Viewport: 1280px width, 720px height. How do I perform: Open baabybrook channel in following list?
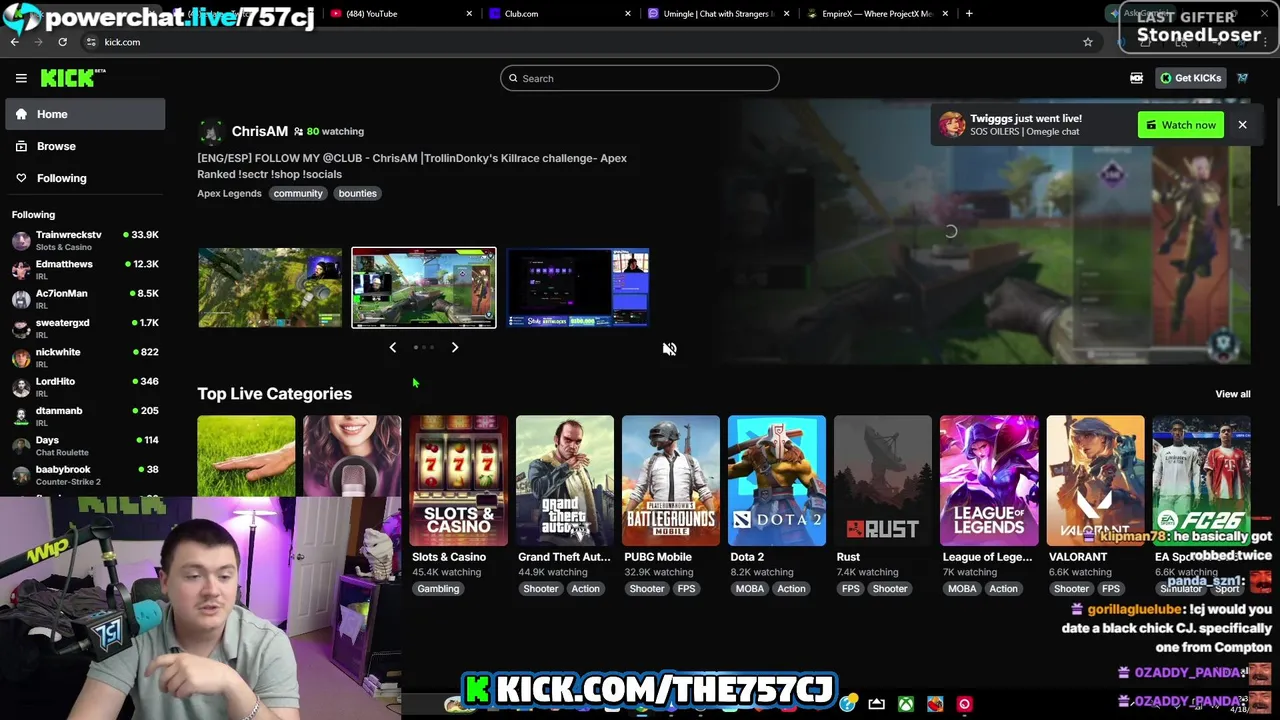pos(85,475)
